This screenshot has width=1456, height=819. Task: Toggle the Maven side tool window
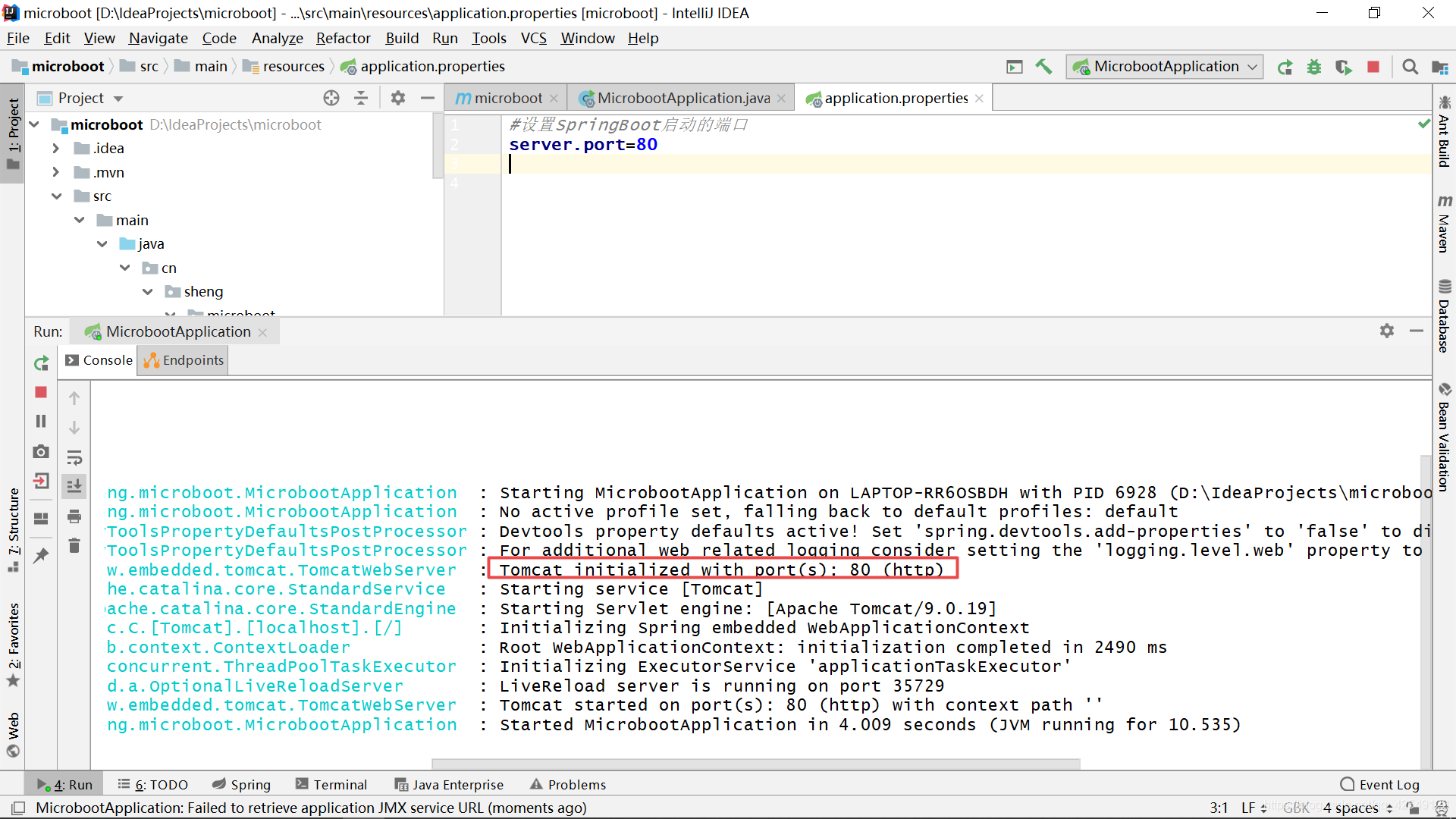(1444, 224)
